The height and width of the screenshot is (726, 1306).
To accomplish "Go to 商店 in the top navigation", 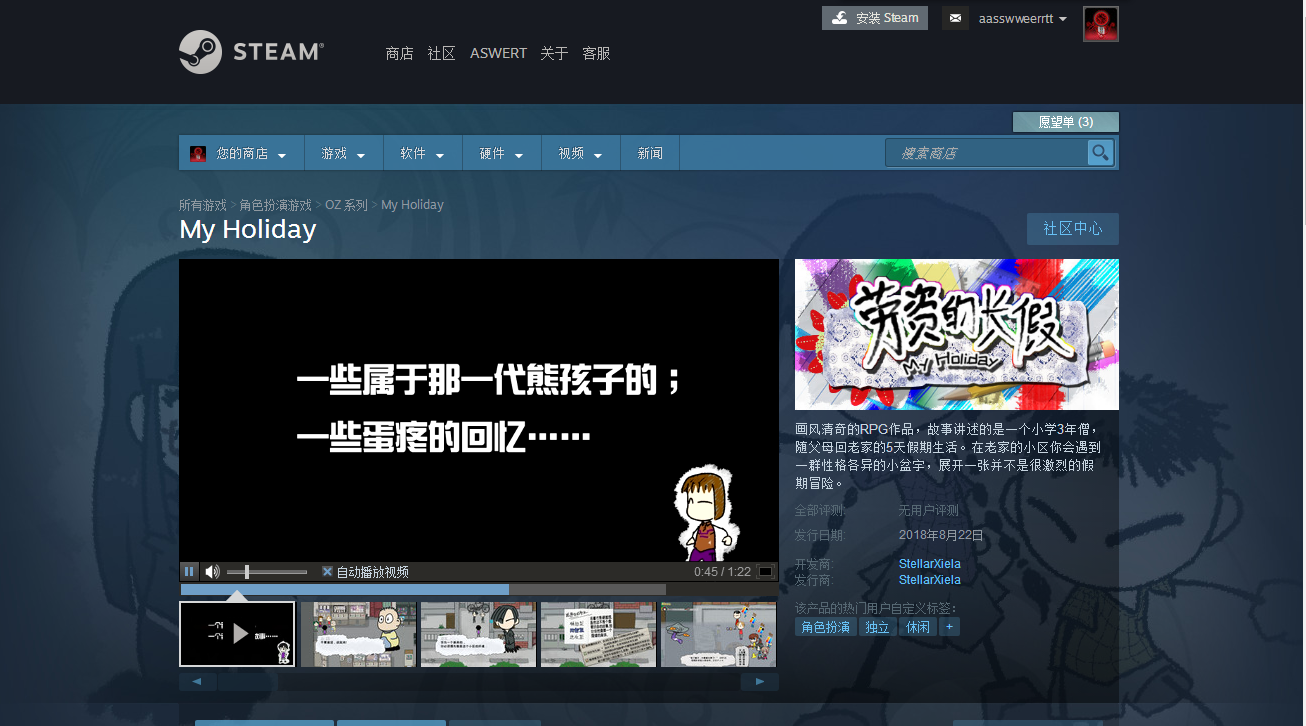I will coord(399,53).
